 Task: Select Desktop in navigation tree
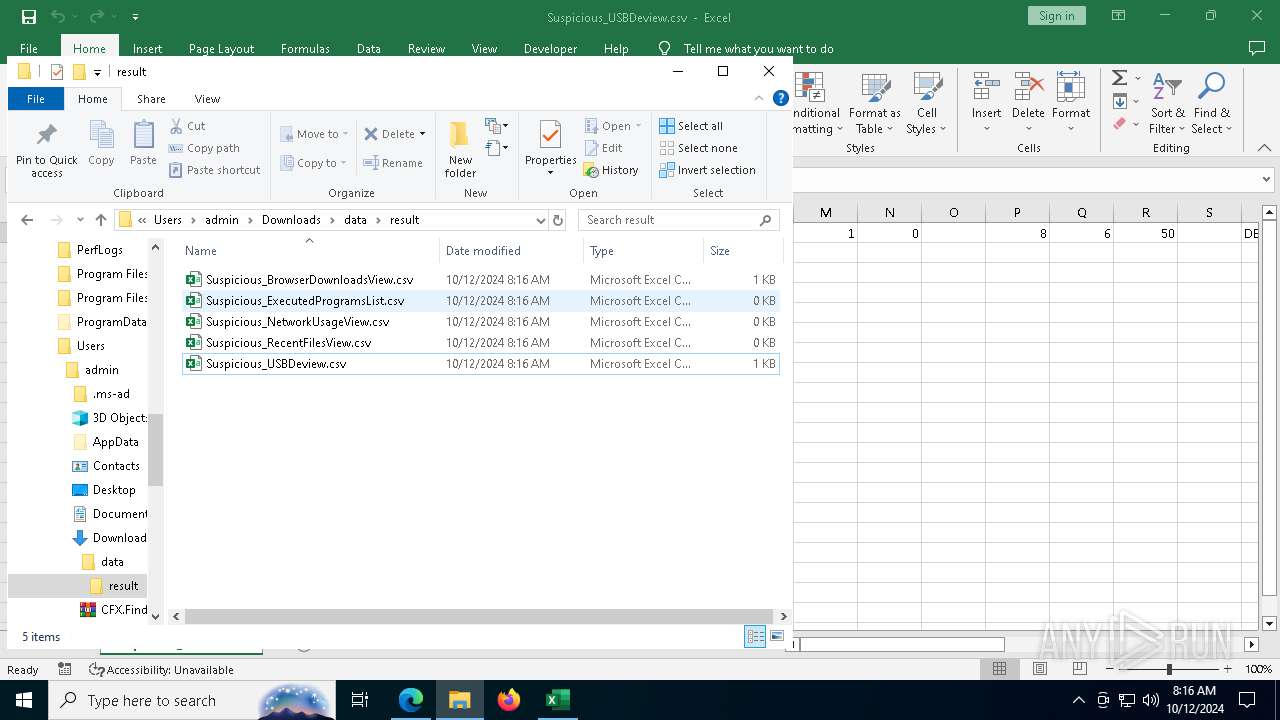point(114,490)
